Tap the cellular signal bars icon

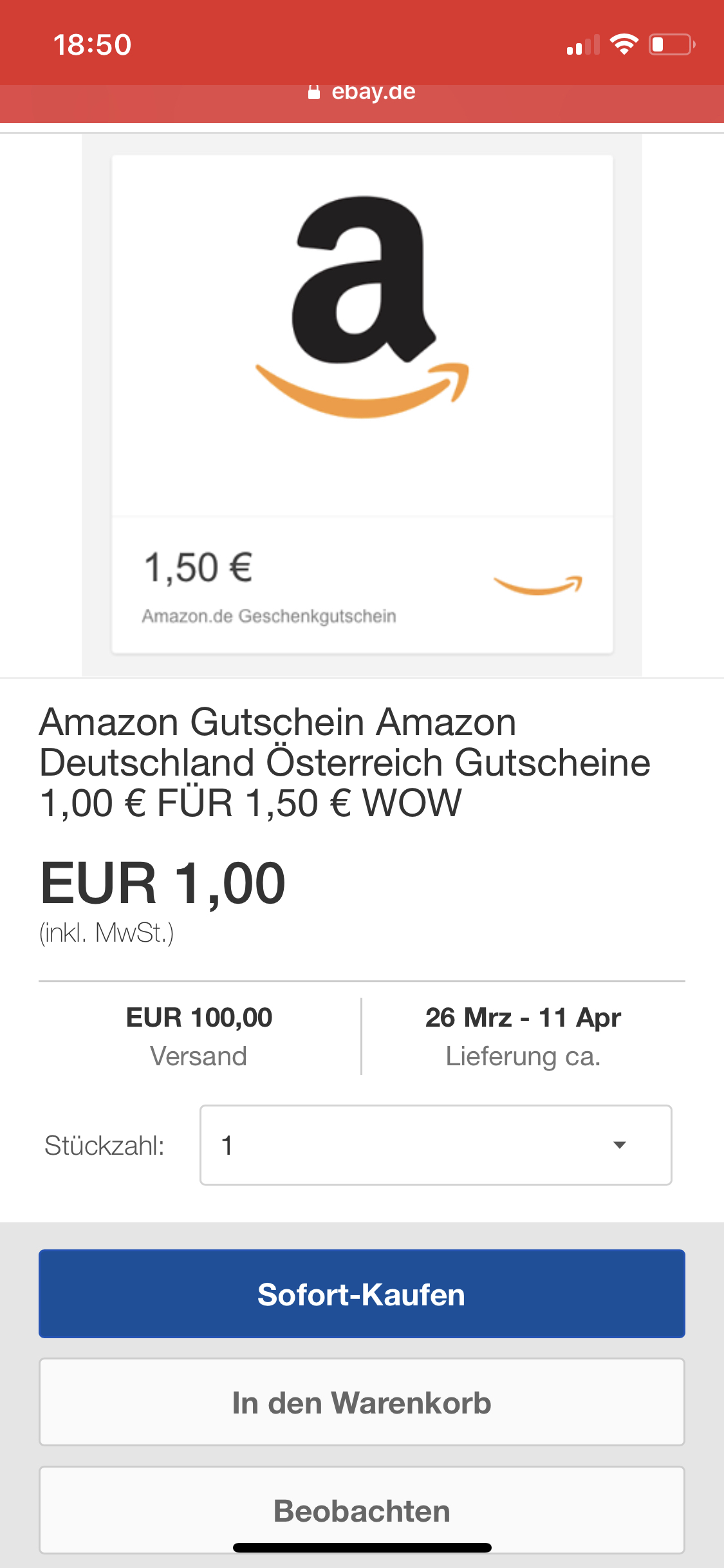(582, 46)
